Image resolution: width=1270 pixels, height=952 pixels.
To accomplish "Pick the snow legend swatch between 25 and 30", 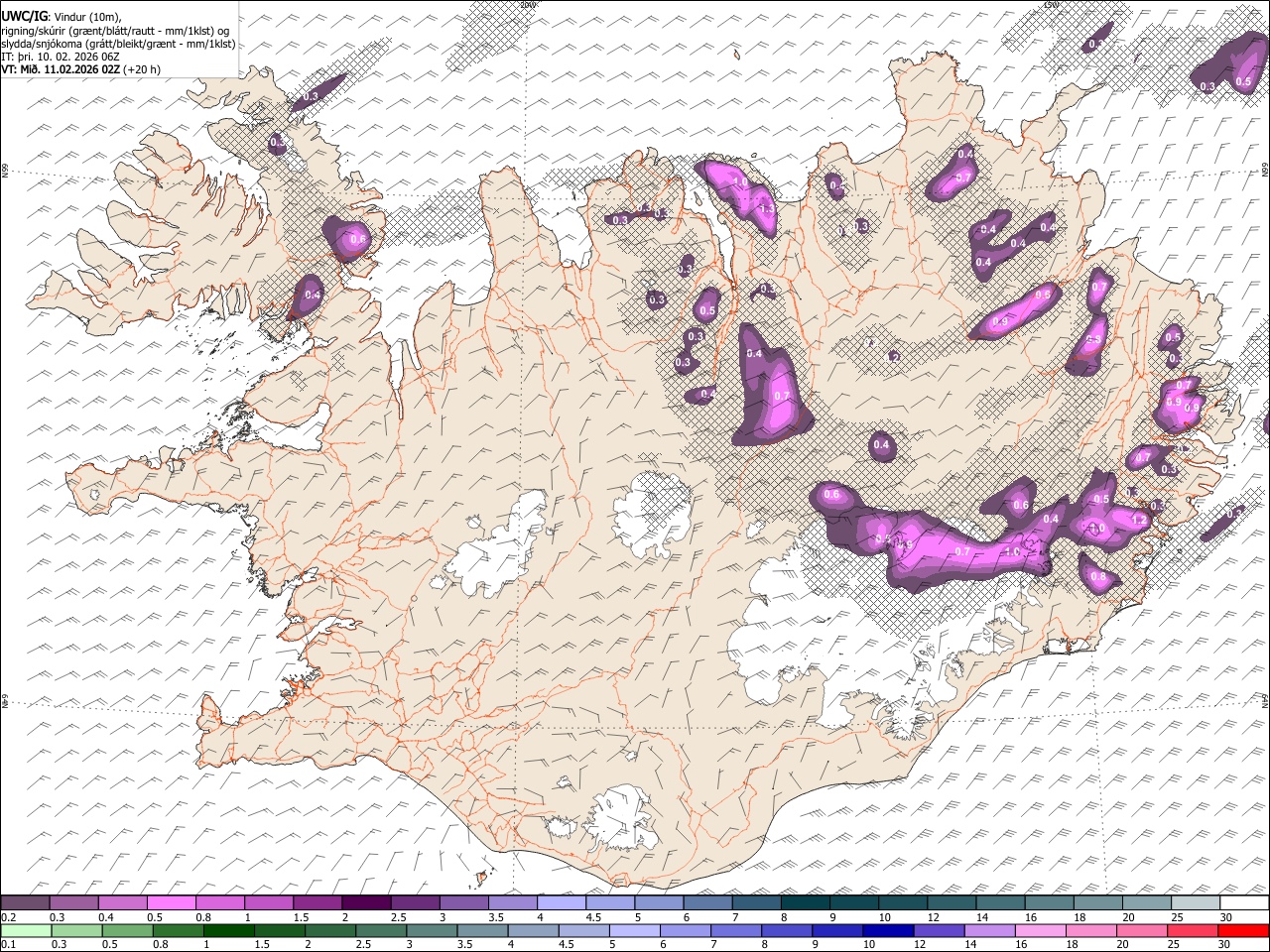I will [x=1196, y=903].
